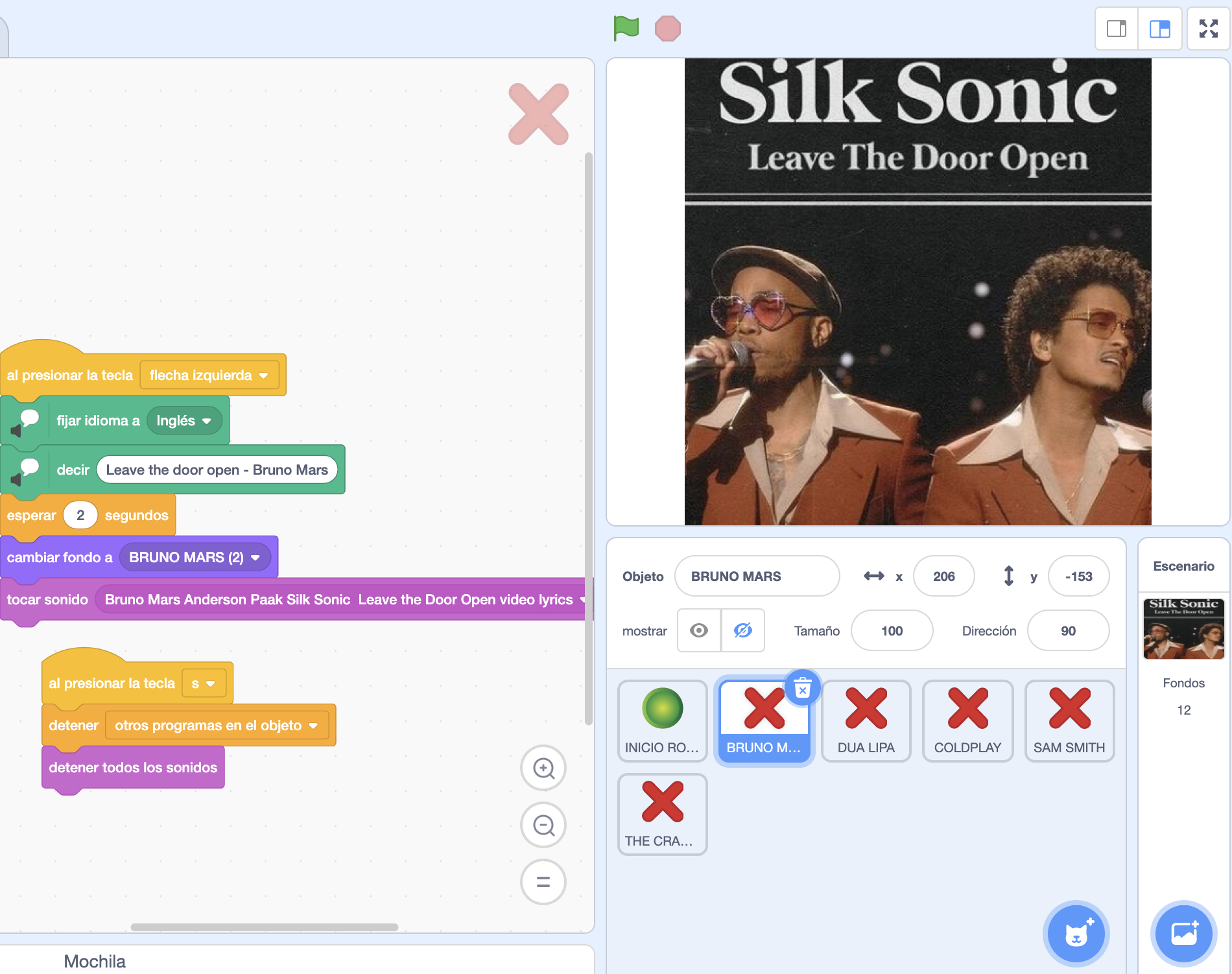1232x974 pixels.
Task: Open the choose a backdrop button
Action: point(1184,934)
